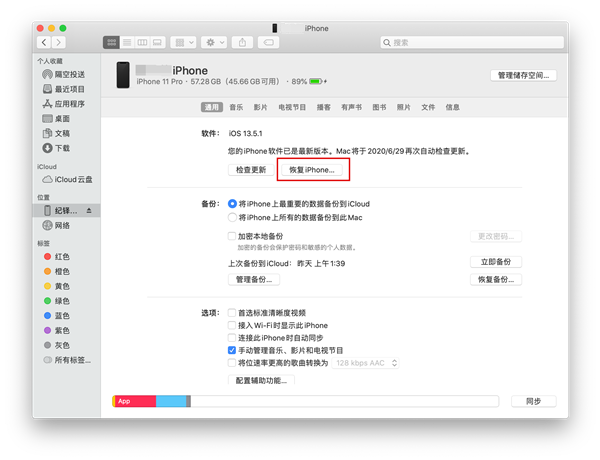600x460 pixels.
Task: Click the iPhone device image
Action: click(x=123, y=75)
